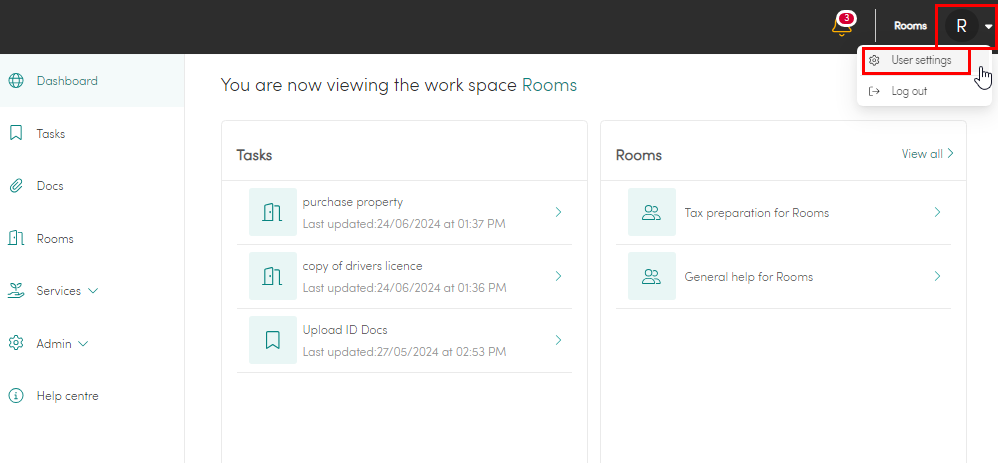Click the Dashboard globe icon

click(x=16, y=81)
